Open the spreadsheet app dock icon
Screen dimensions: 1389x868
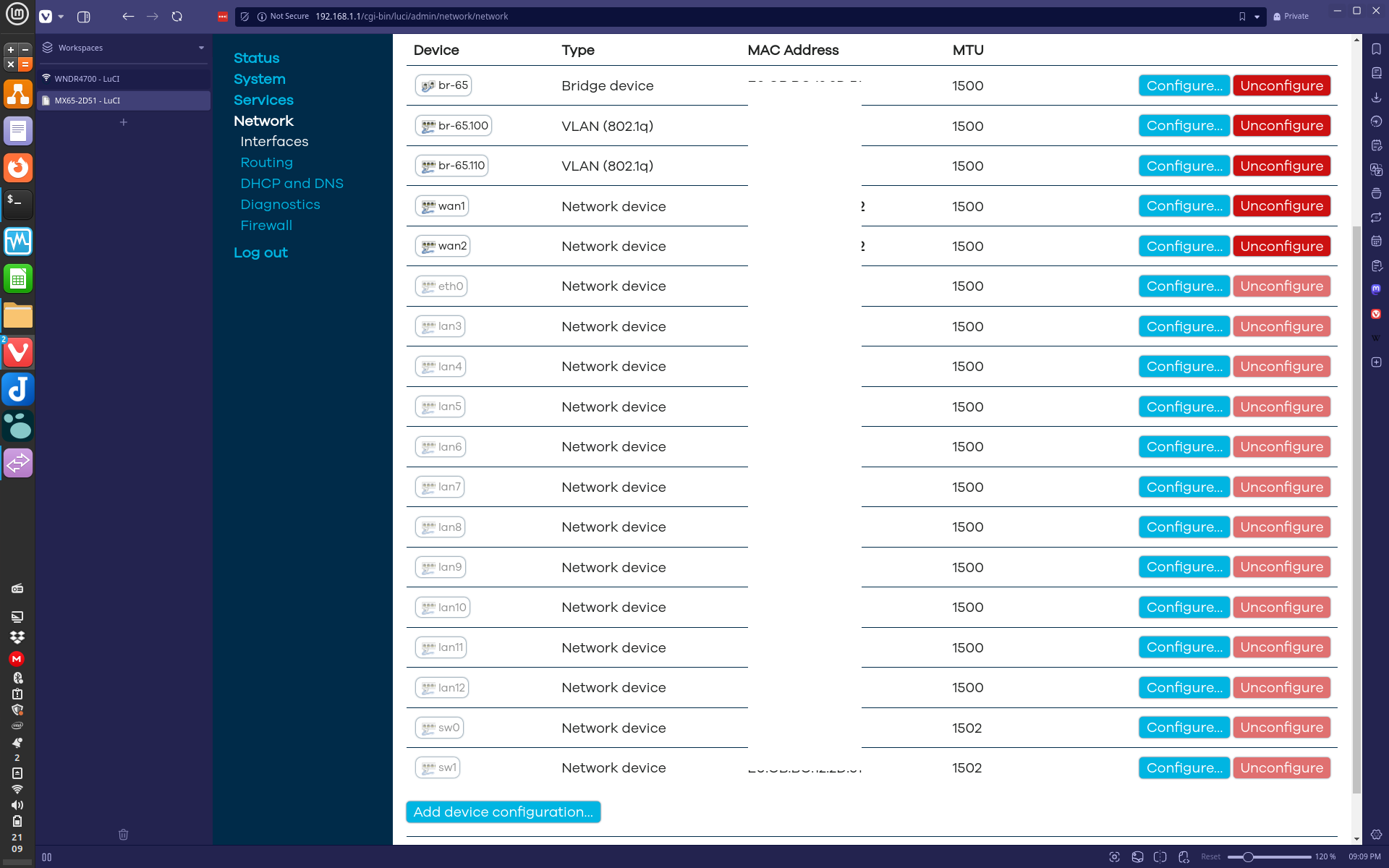coord(18,278)
